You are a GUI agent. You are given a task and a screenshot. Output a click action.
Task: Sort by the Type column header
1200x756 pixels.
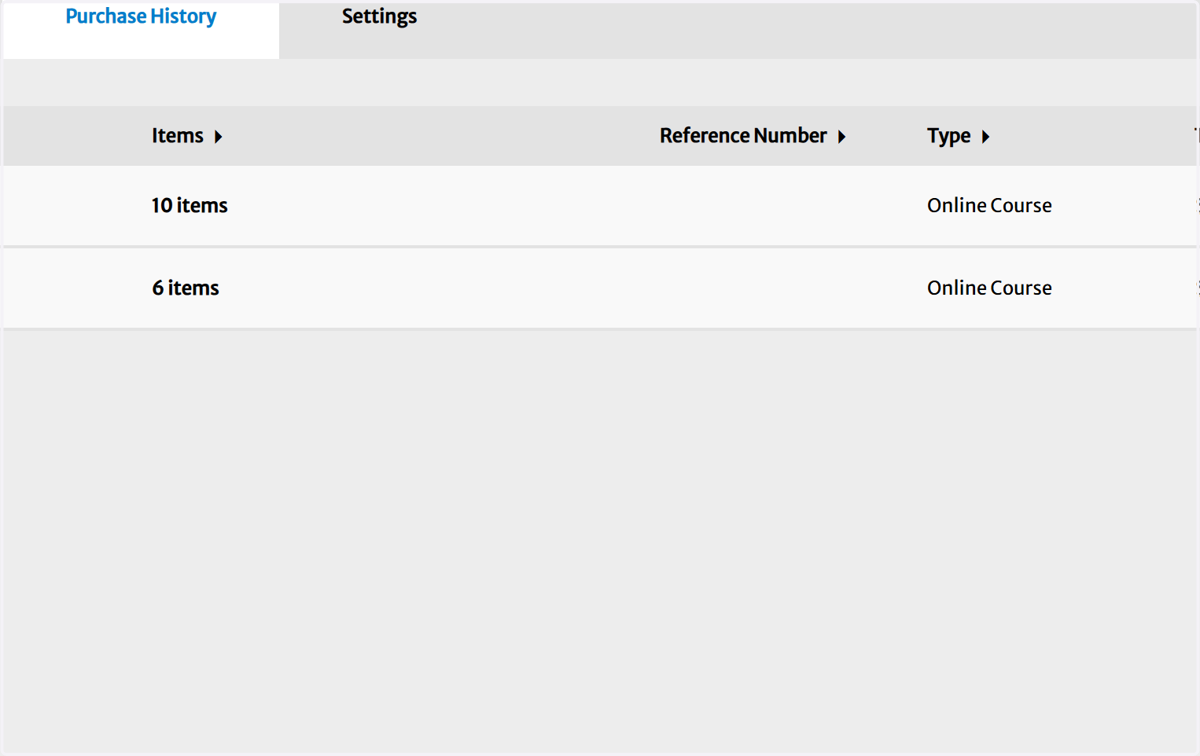pos(949,136)
